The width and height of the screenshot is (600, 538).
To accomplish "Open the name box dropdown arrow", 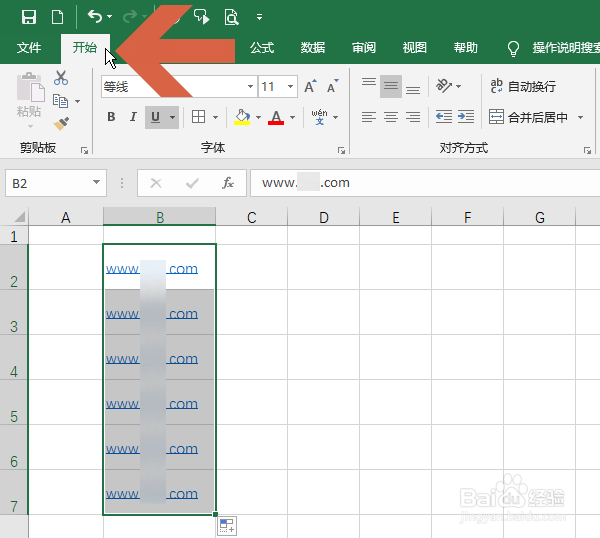I will click(96, 183).
